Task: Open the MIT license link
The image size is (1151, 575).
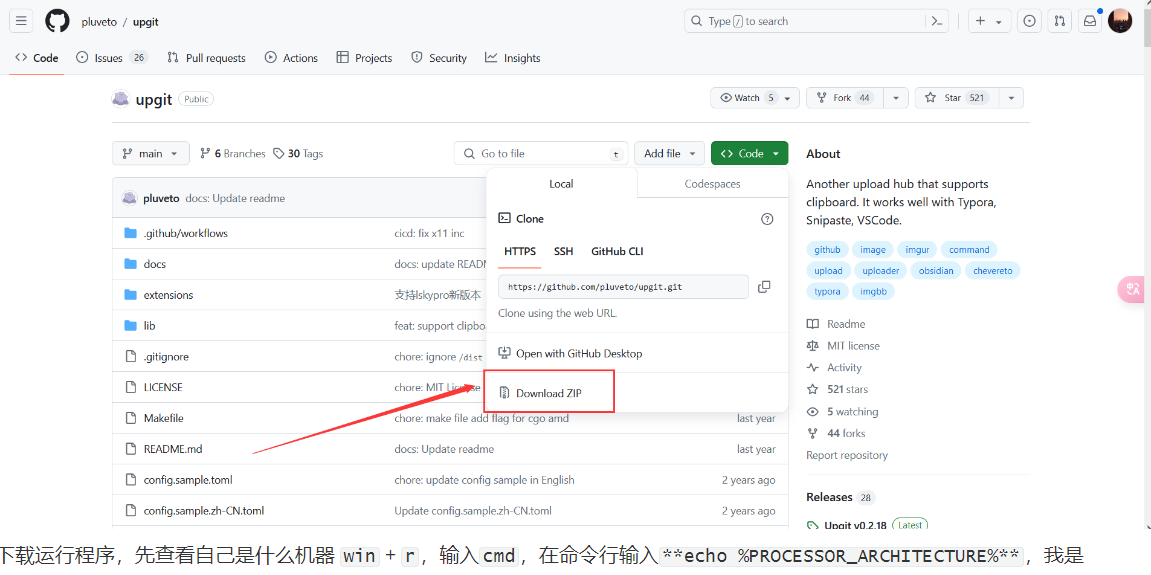Action: (x=843, y=346)
